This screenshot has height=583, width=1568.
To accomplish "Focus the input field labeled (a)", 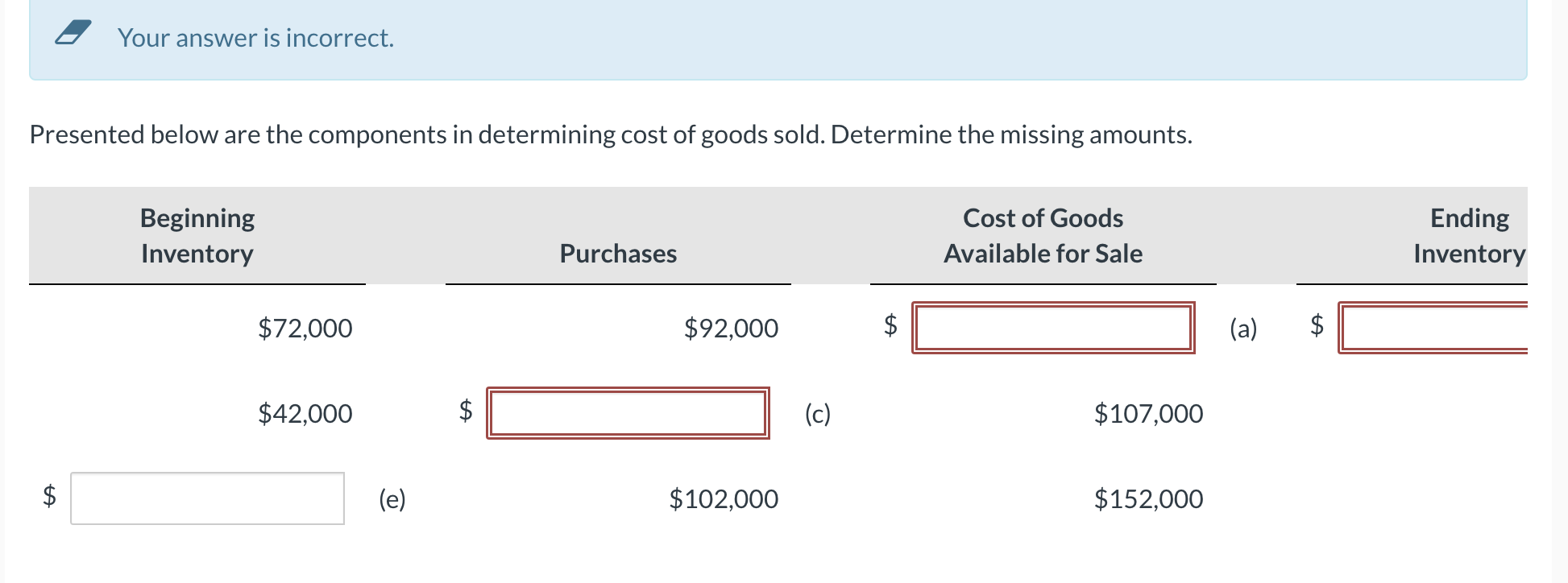I will [1052, 328].
